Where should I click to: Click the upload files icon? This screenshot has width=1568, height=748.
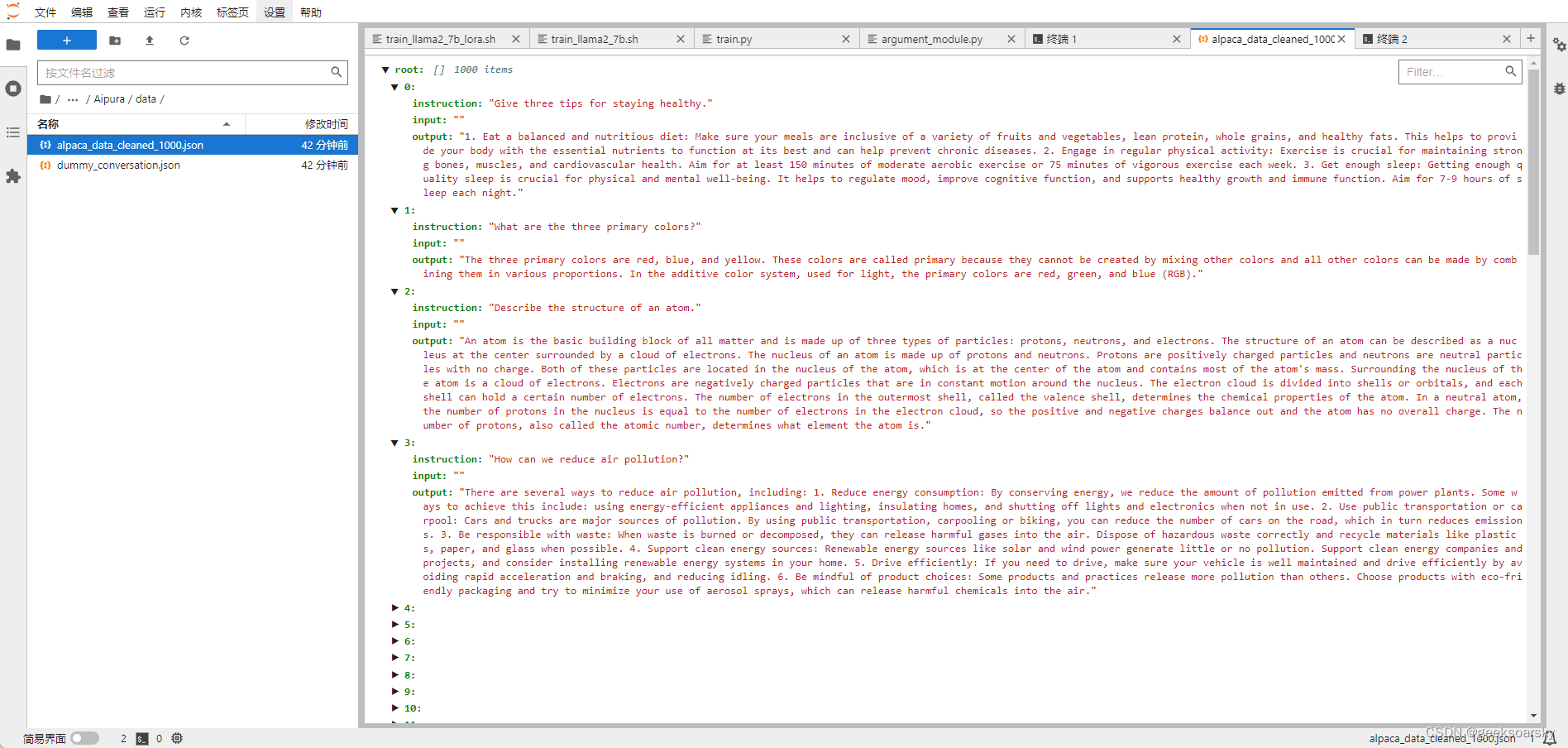tap(150, 40)
